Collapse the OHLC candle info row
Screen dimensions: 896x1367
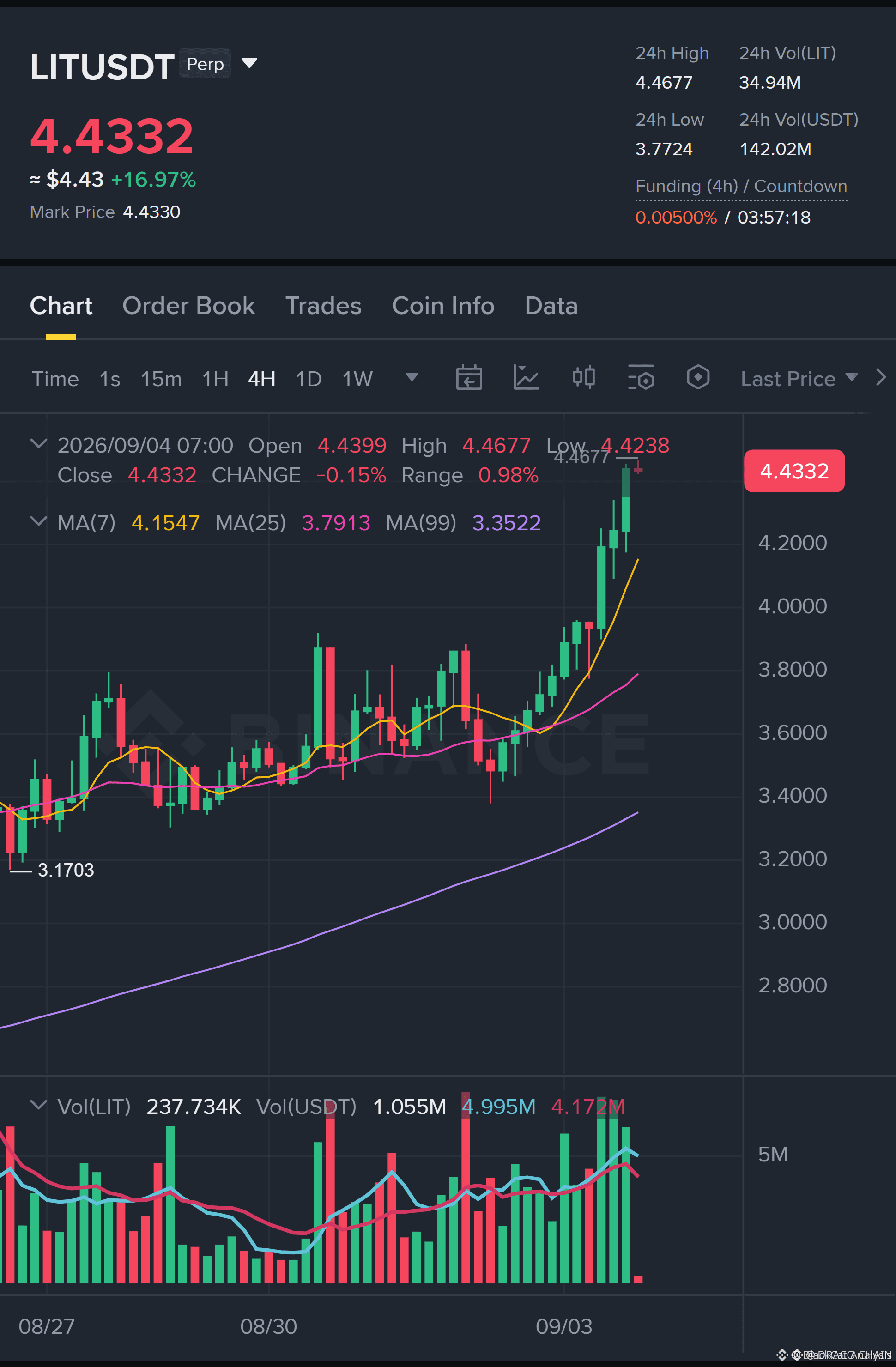coord(38,444)
